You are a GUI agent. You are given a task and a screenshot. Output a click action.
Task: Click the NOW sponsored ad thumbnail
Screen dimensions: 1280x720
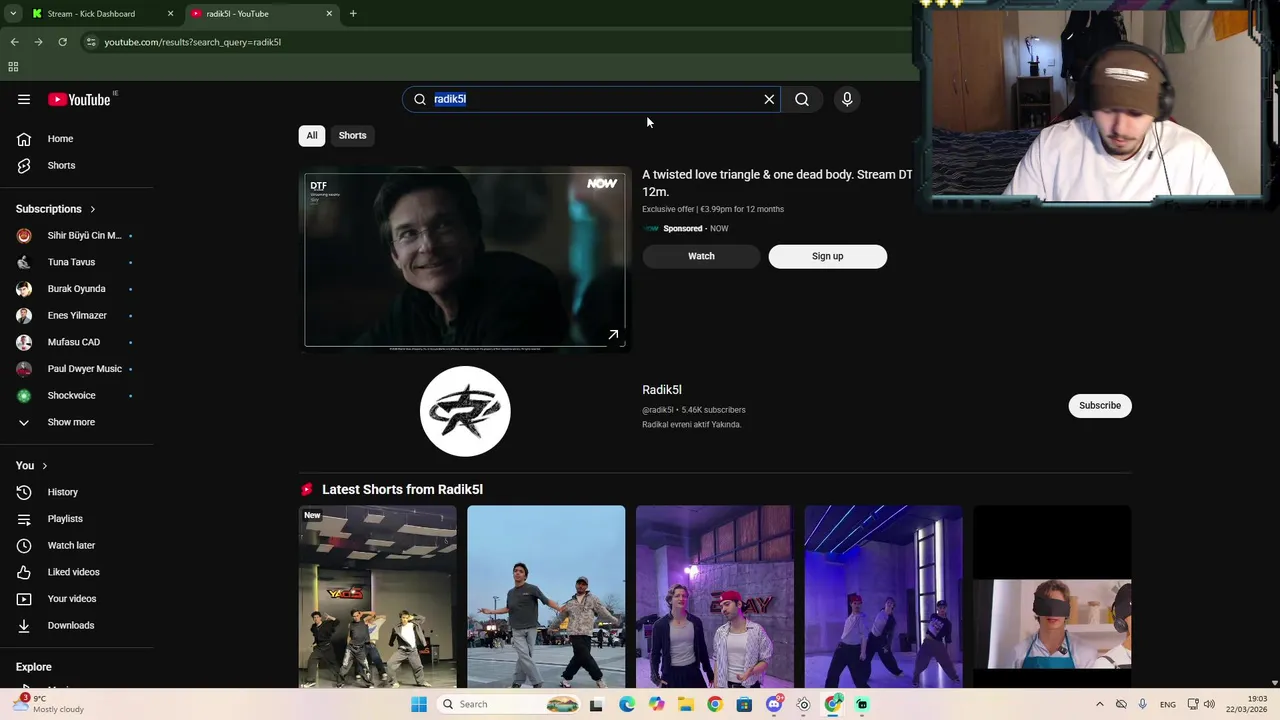[465, 260]
